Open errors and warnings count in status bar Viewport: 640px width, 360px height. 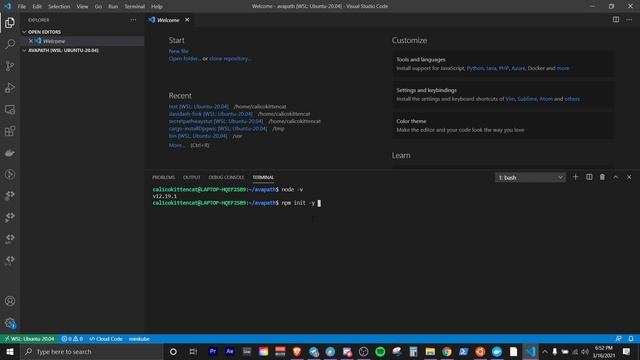pyautogui.click(x=72, y=339)
